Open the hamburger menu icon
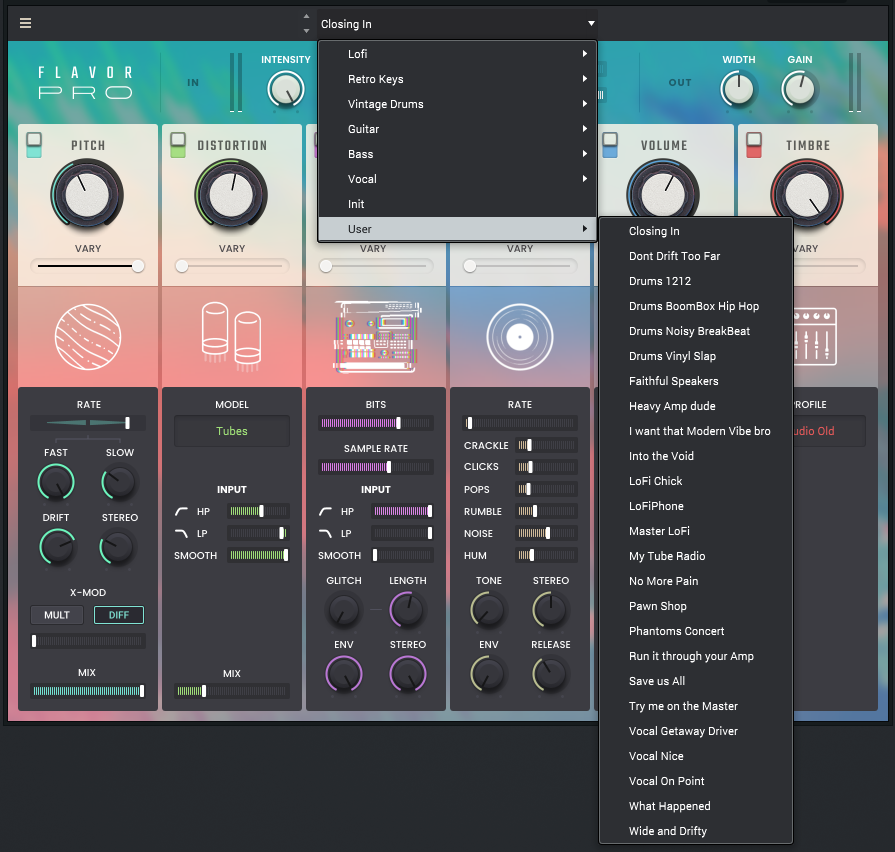895x852 pixels. (25, 23)
